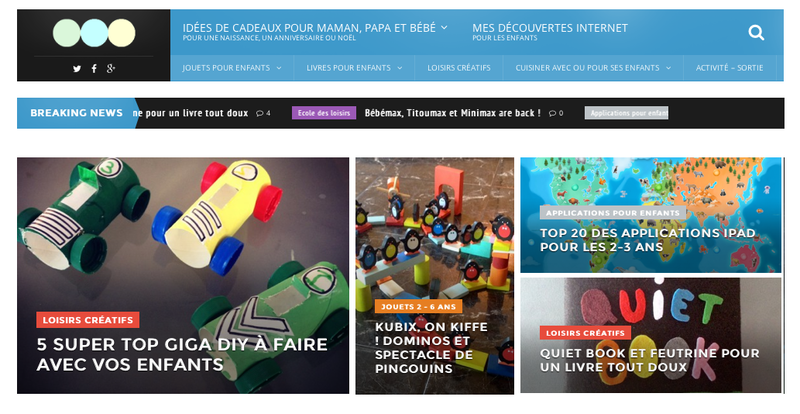Image resolution: width=800 pixels, height=414 pixels.
Task: Click the purple Ecole des loisirs tag
Action: click(324, 113)
